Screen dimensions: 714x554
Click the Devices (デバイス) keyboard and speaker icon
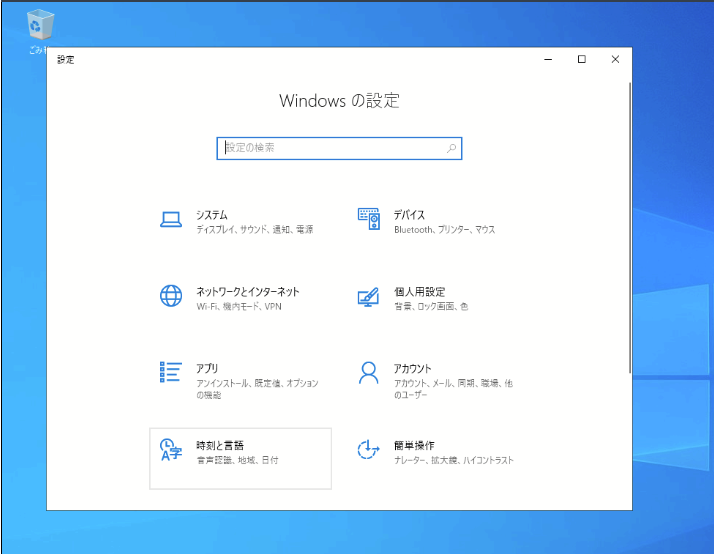coord(369,220)
